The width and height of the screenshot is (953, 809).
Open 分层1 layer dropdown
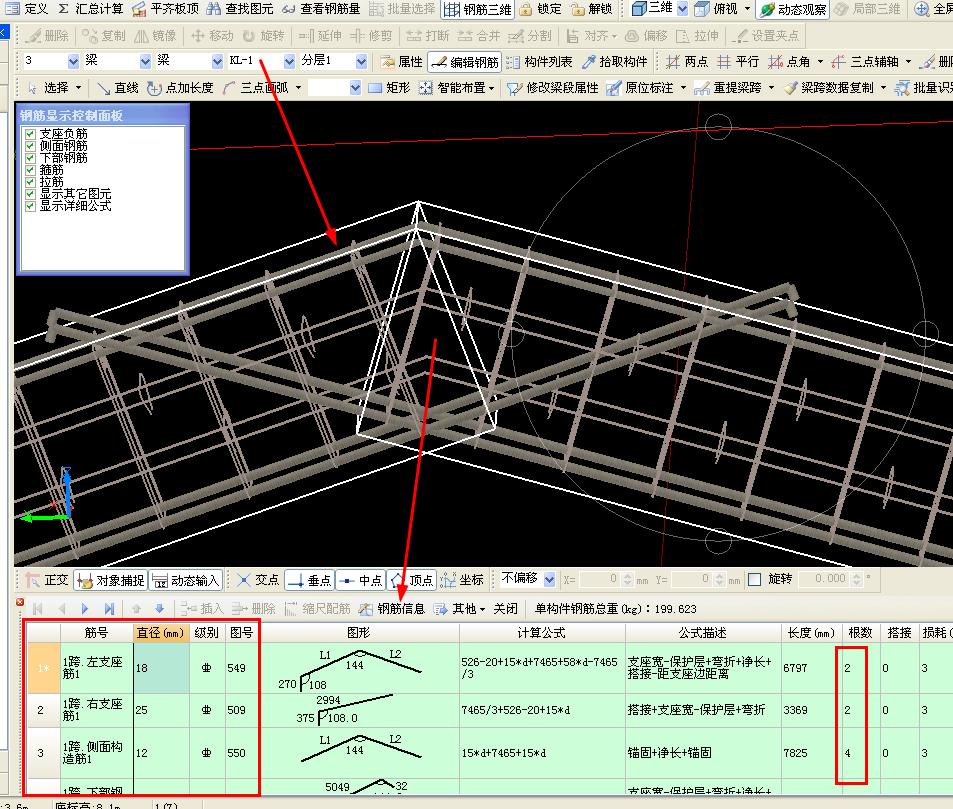coord(361,61)
